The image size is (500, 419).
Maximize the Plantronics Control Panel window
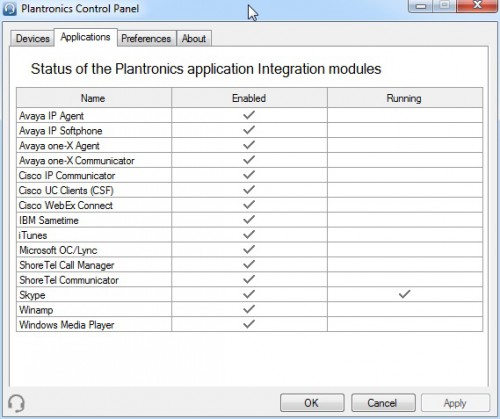coord(444,6)
